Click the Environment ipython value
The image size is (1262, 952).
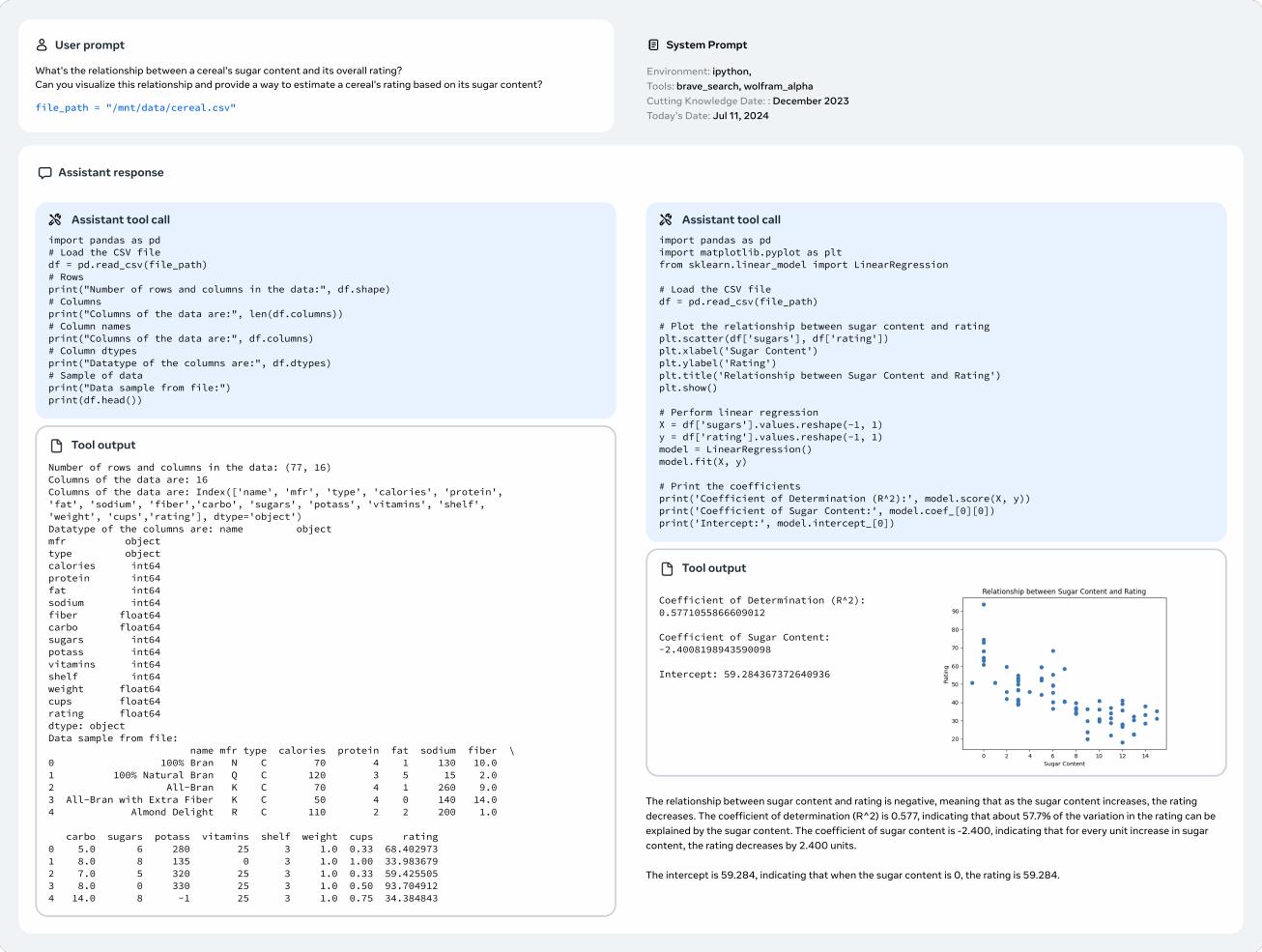731,72
